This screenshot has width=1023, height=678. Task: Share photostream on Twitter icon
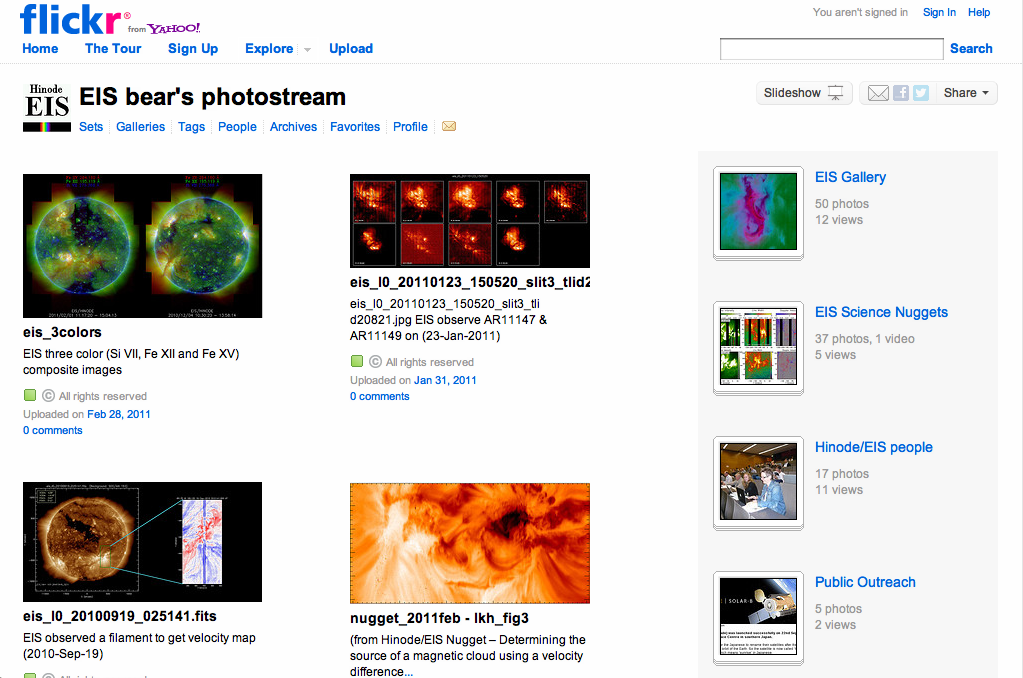[921, 93]
